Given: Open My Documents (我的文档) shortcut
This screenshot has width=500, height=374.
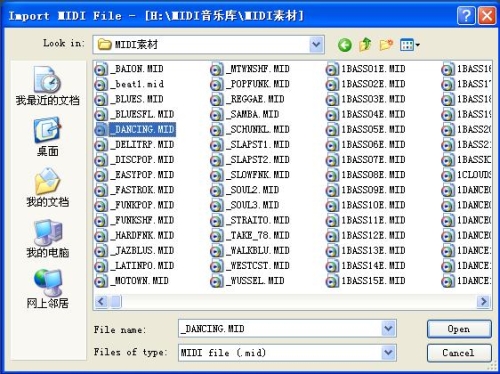Looking at the screenshot, I should (47, 187).
